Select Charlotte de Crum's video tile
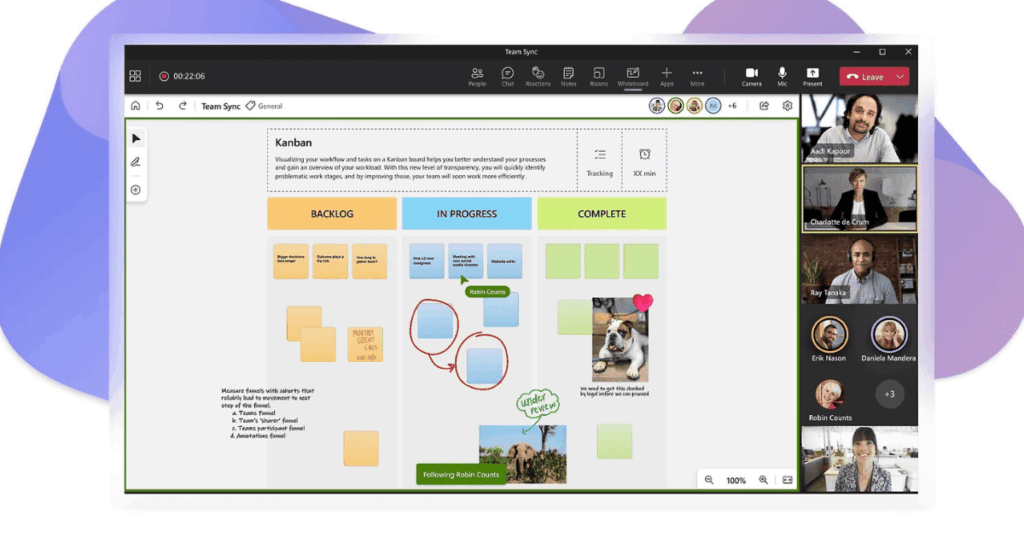Image resolution: width=1024 pixels, height=538 pixels. click(859, 198)
